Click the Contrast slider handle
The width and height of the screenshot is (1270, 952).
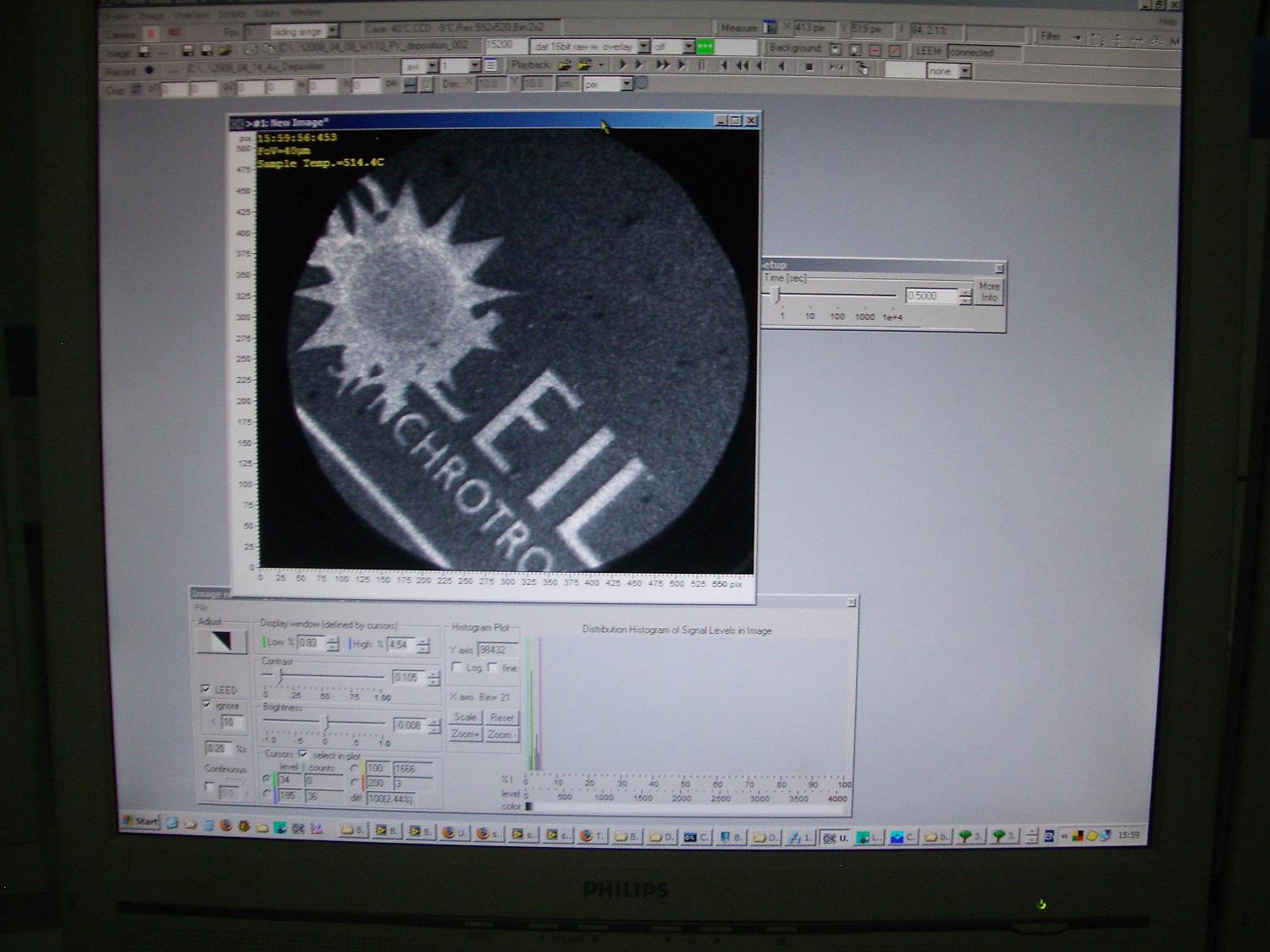[281, 677]
